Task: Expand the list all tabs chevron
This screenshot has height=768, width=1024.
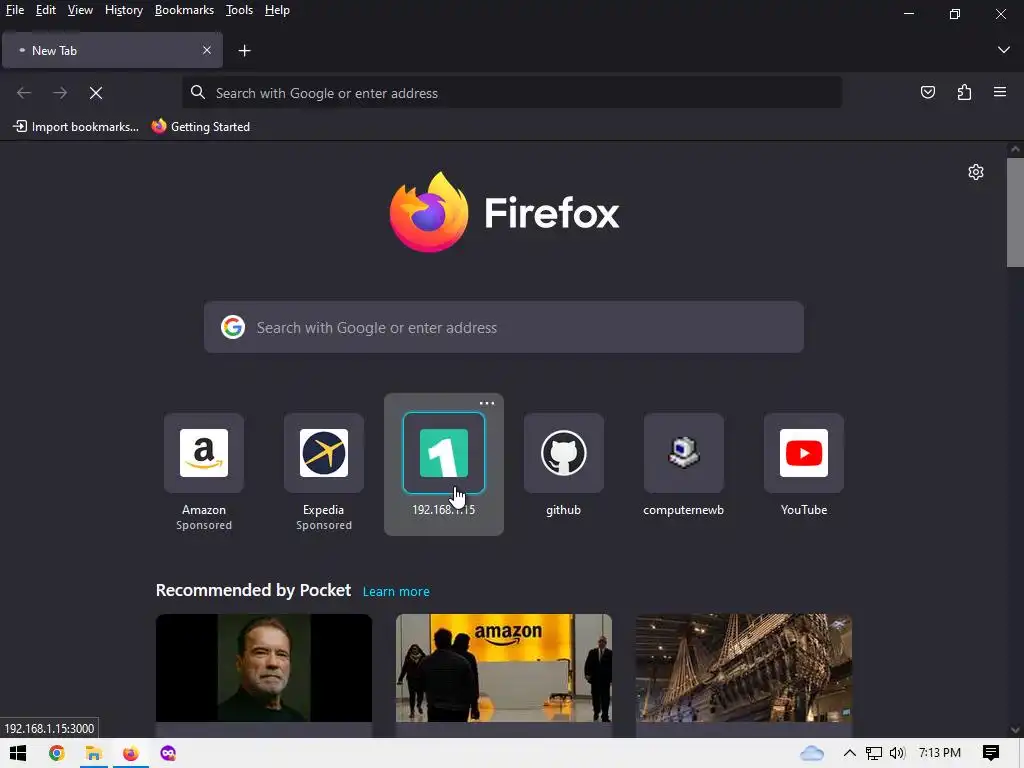Action: 1004,50
